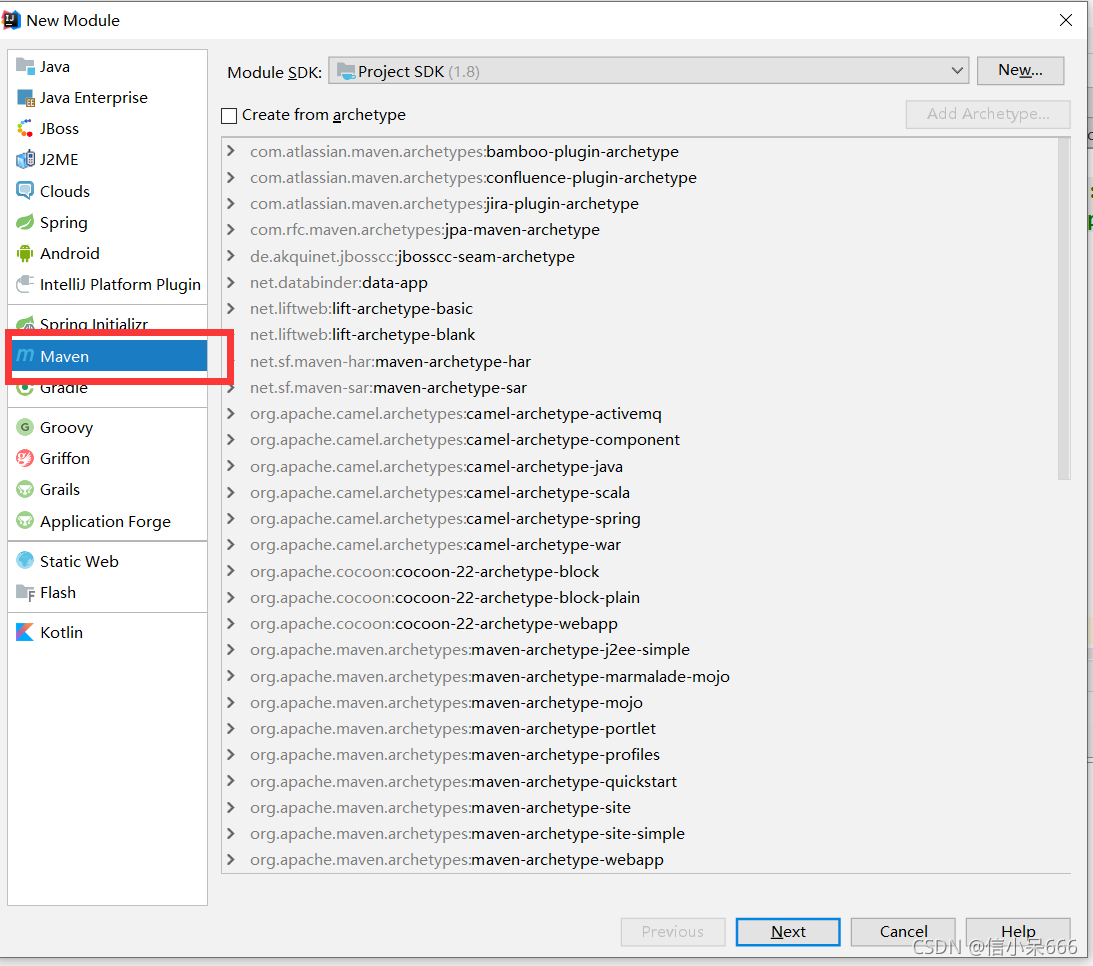
Task: Click the Maven 'm' icon
Action: (x=25, y=355)
